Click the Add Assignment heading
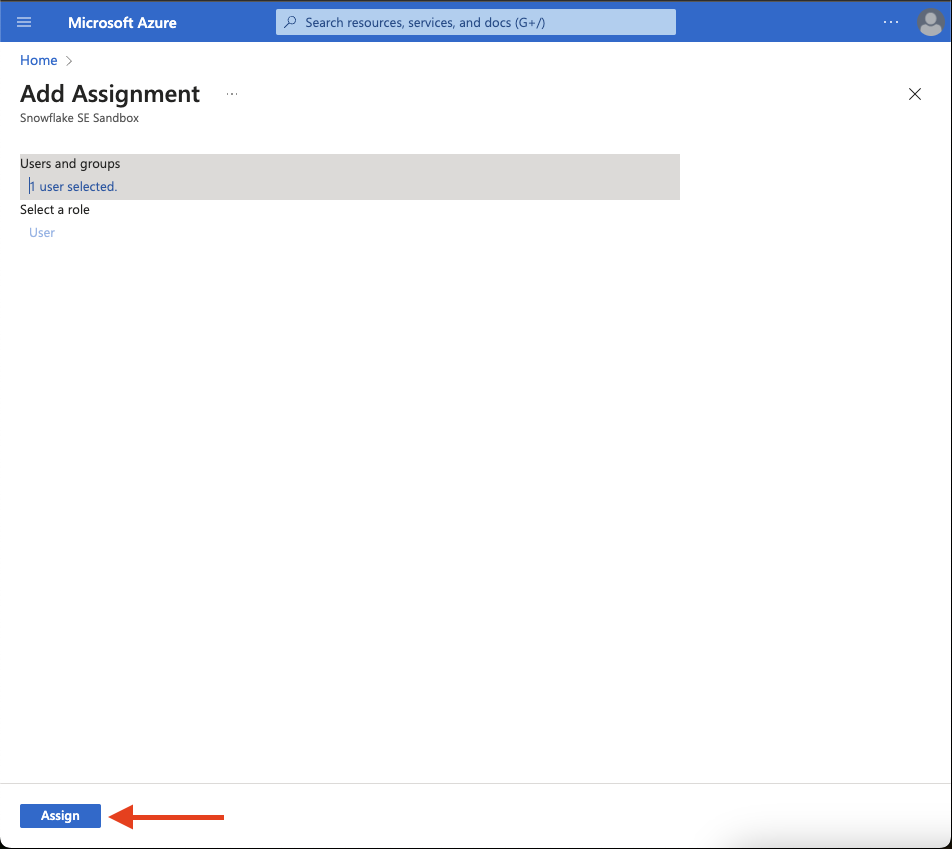Viewport: 952px width, 849px height. (110, 94)
